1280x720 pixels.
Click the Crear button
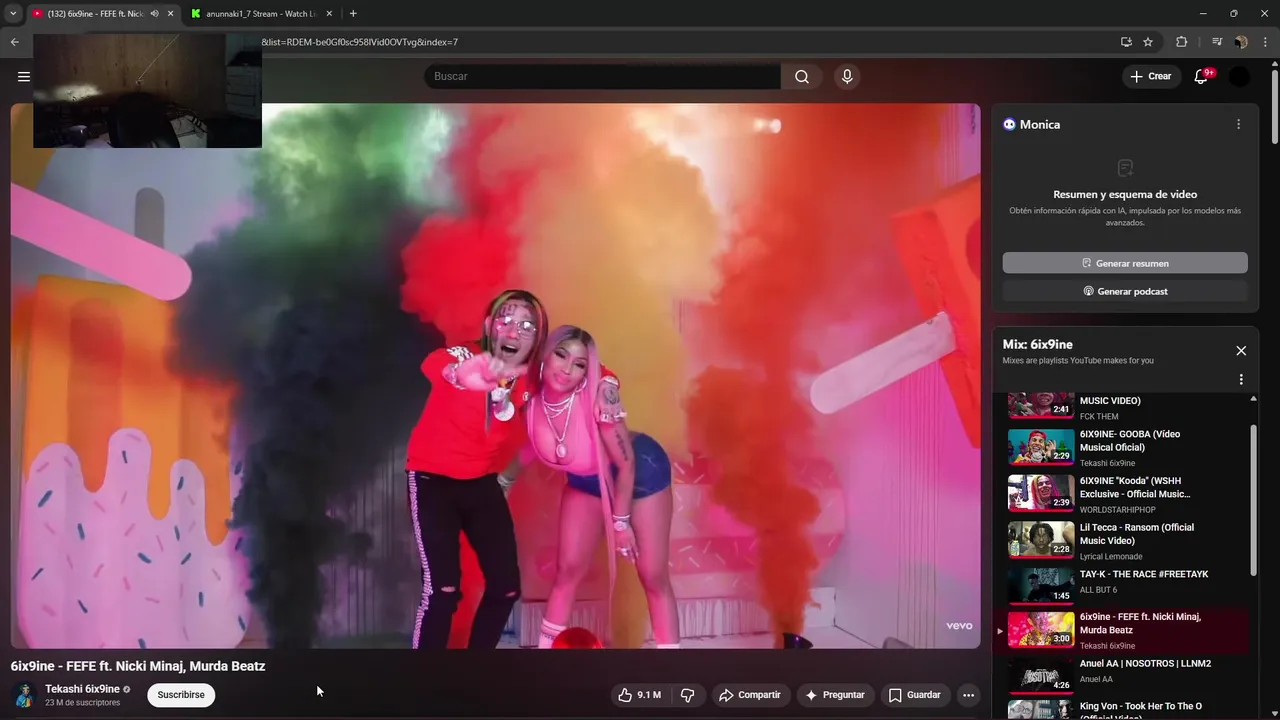[x=1151, y=76]
